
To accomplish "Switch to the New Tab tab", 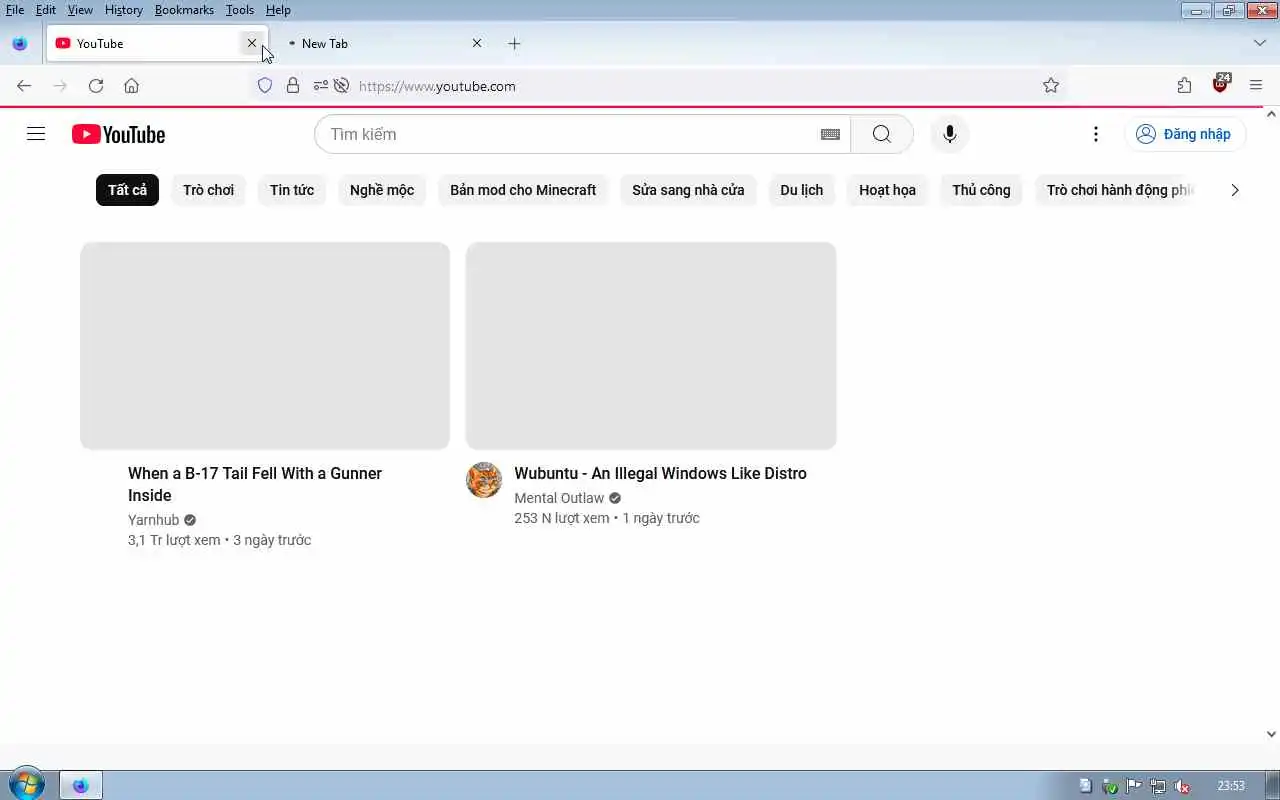I will [380, 44].
